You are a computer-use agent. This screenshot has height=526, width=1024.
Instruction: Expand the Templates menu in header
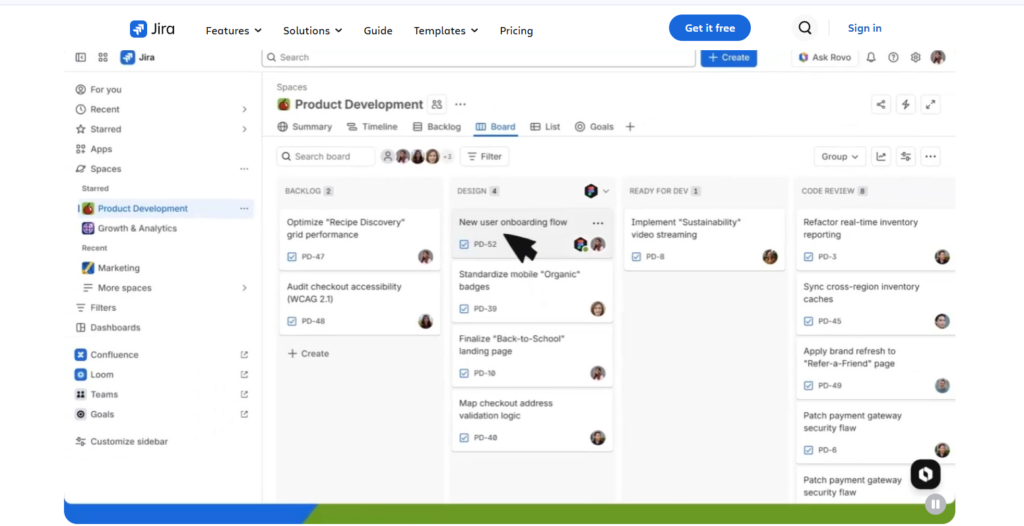coord(445,31)
